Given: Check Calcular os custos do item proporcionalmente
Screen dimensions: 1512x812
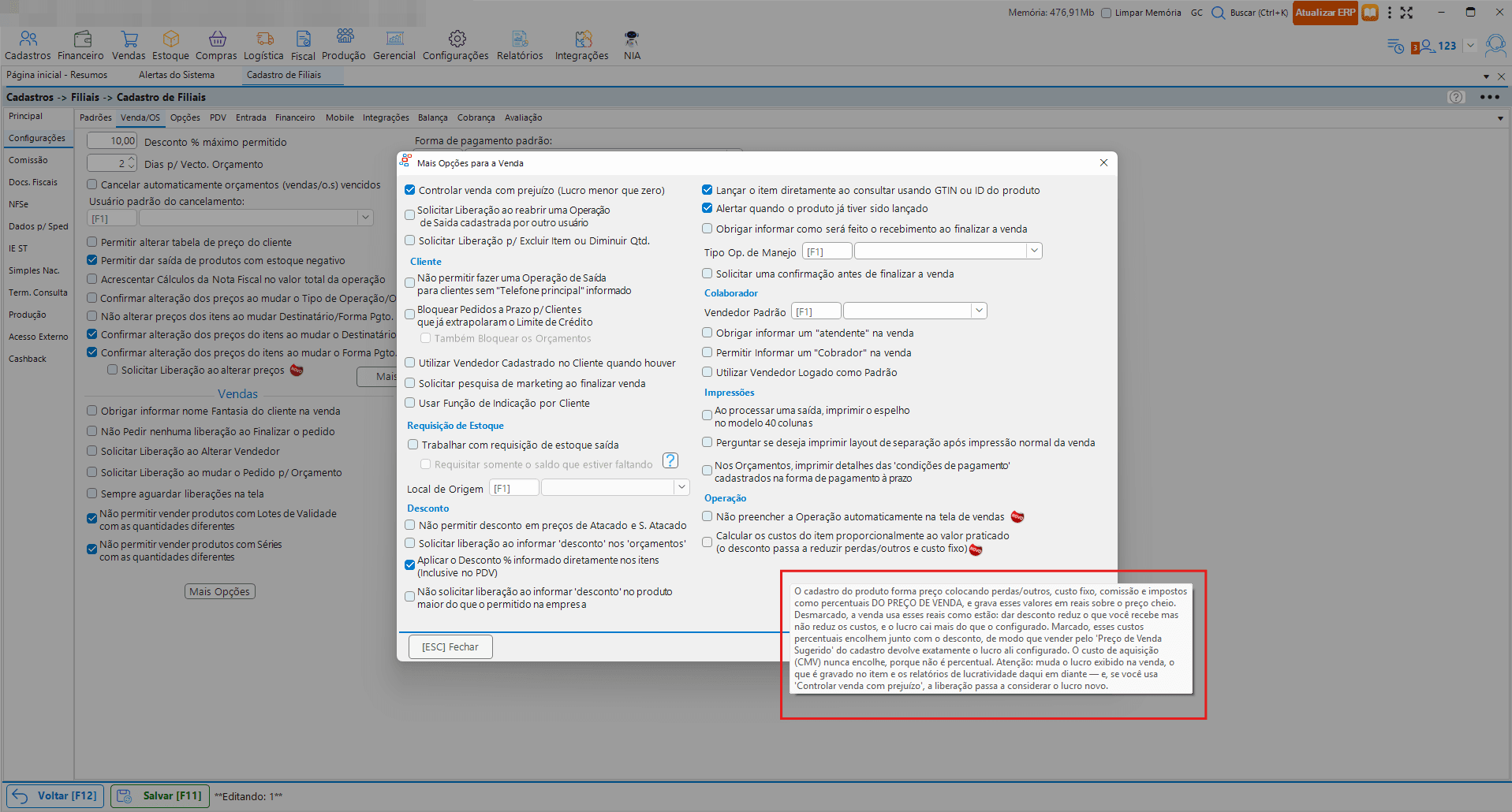Looking at the screenshot, I should click(707, 542).
